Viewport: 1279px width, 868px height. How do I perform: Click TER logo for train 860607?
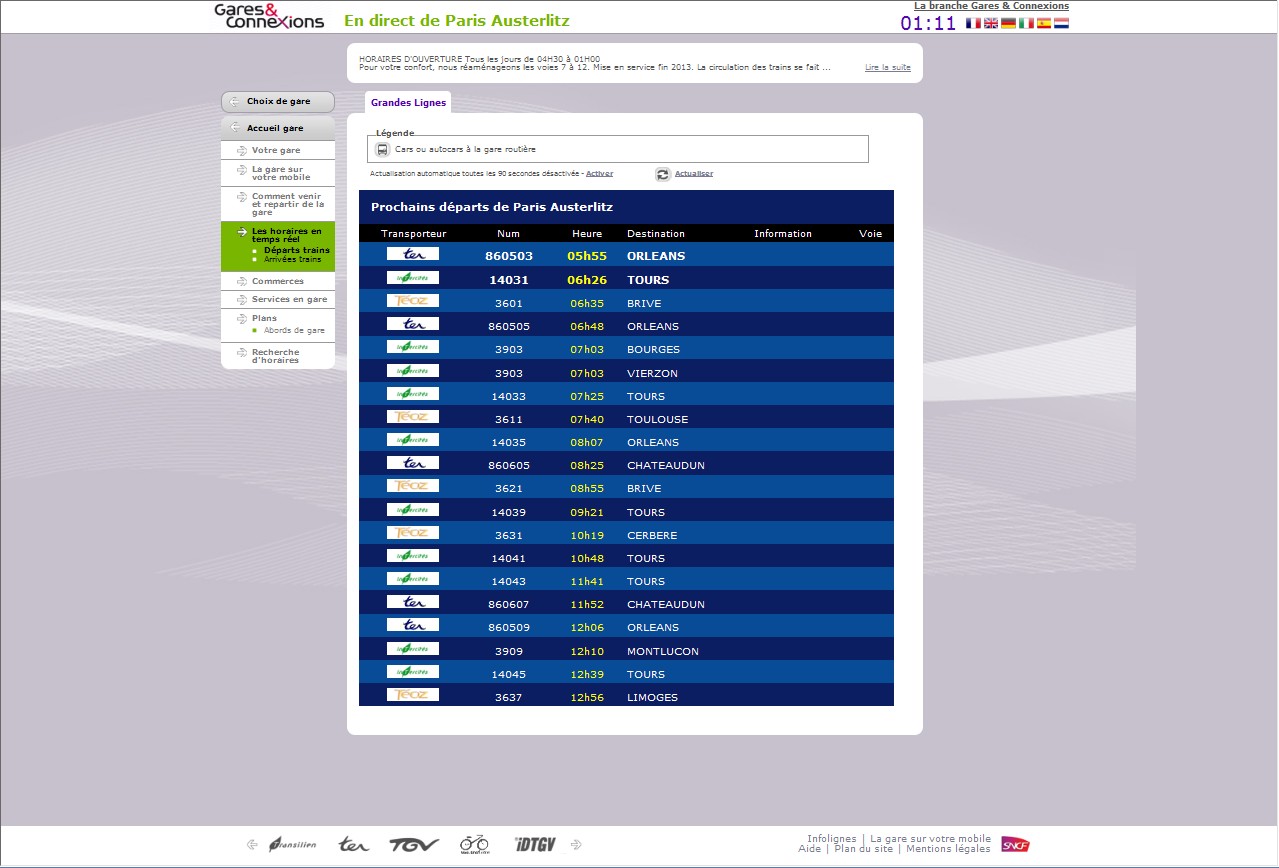point(413,602)
